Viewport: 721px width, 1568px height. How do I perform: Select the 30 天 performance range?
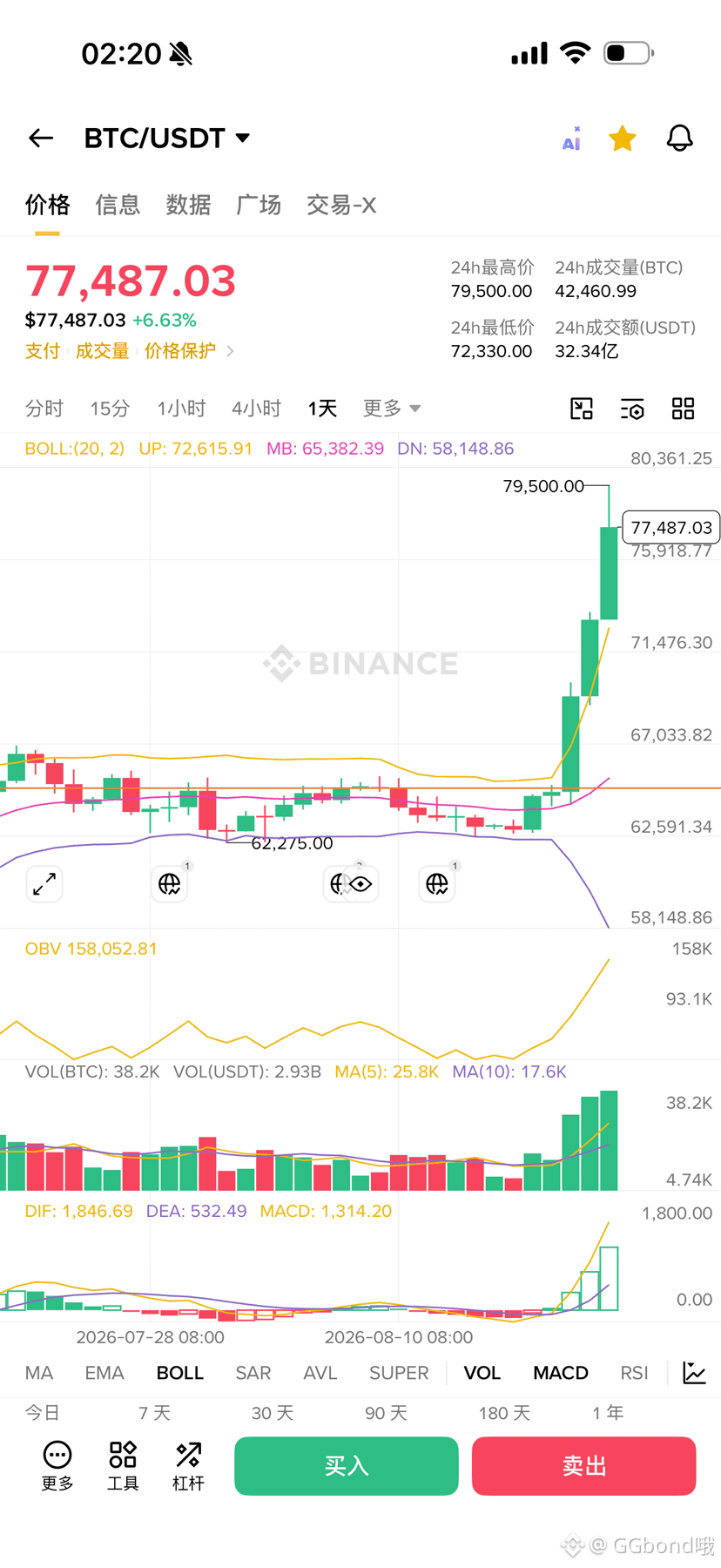click(273, 1413)
